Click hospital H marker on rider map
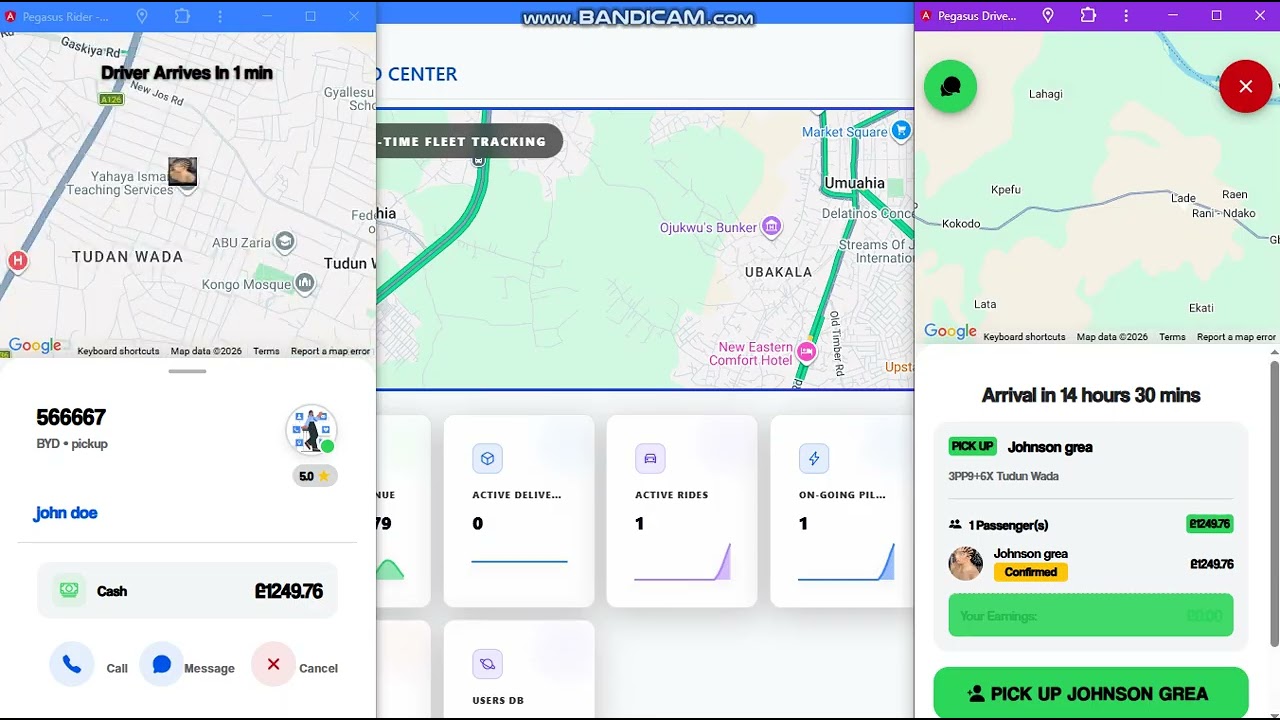1280x720 pixels. (17, 261)
